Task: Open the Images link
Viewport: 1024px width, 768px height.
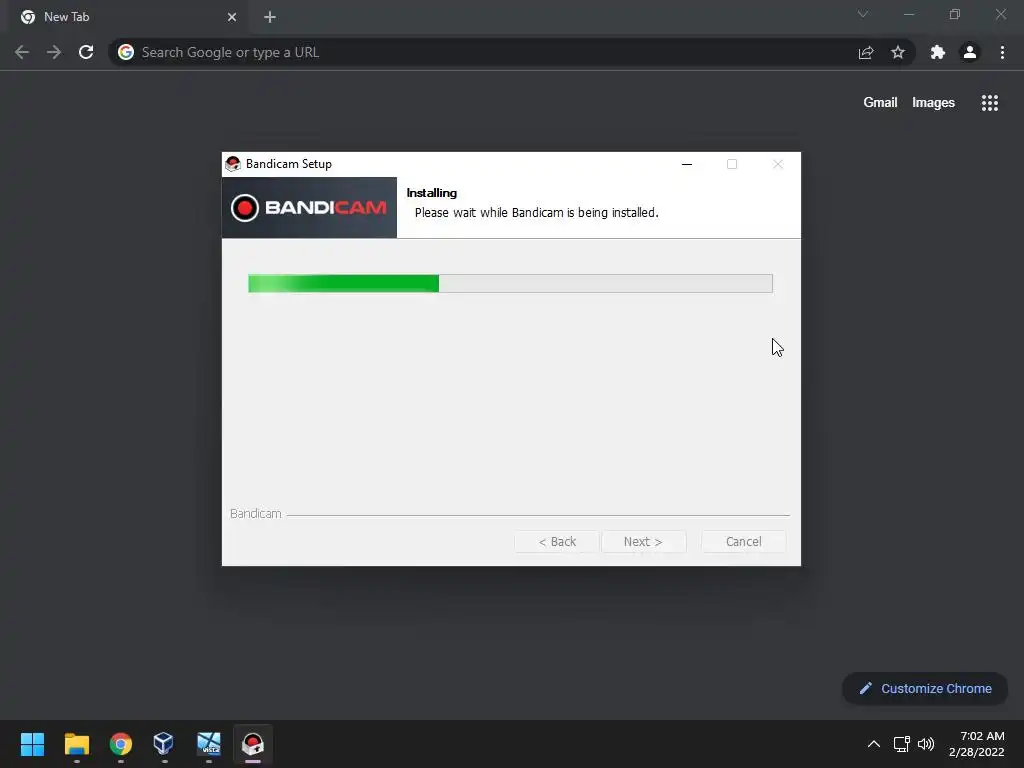Action: 933,103
